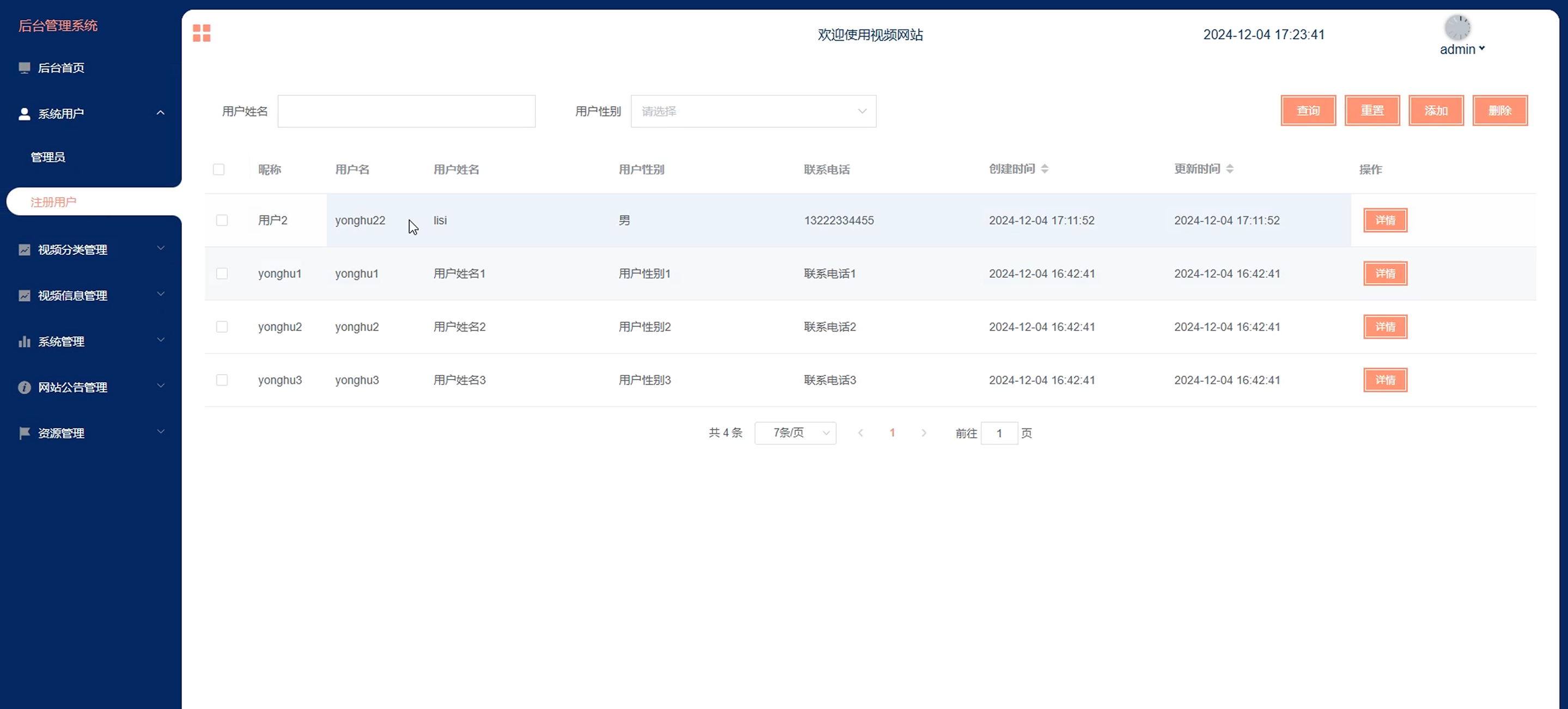Sort by 创建时间 column arrows
Image resolution: width=1568 pixels, height=709 pixels.
point(1045,169)
